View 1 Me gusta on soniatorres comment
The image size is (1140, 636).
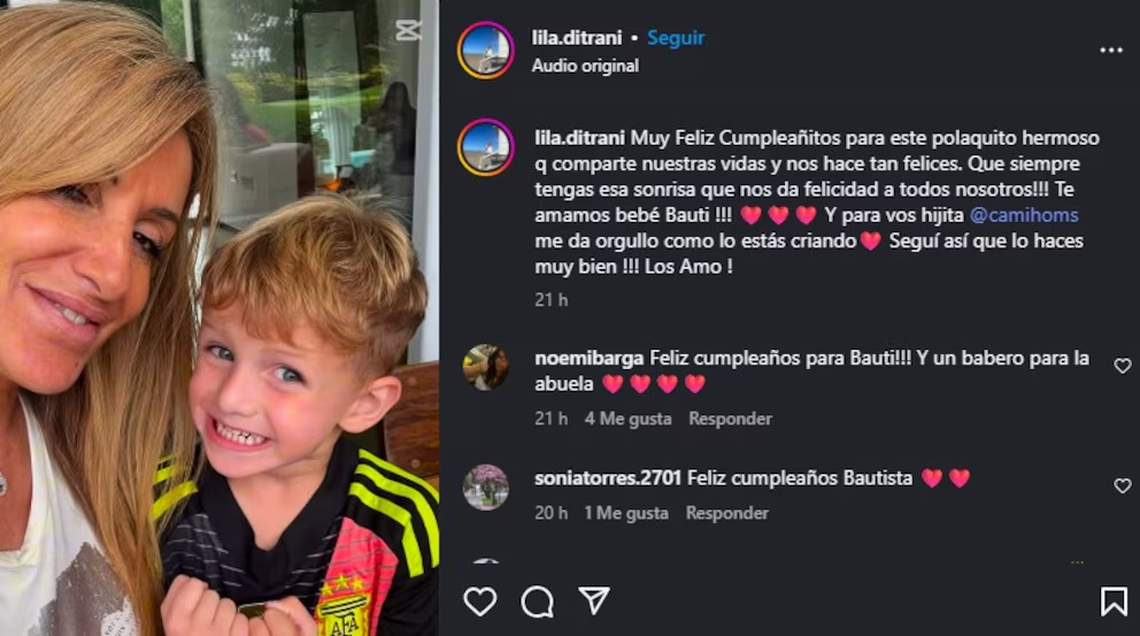(626, 513)
